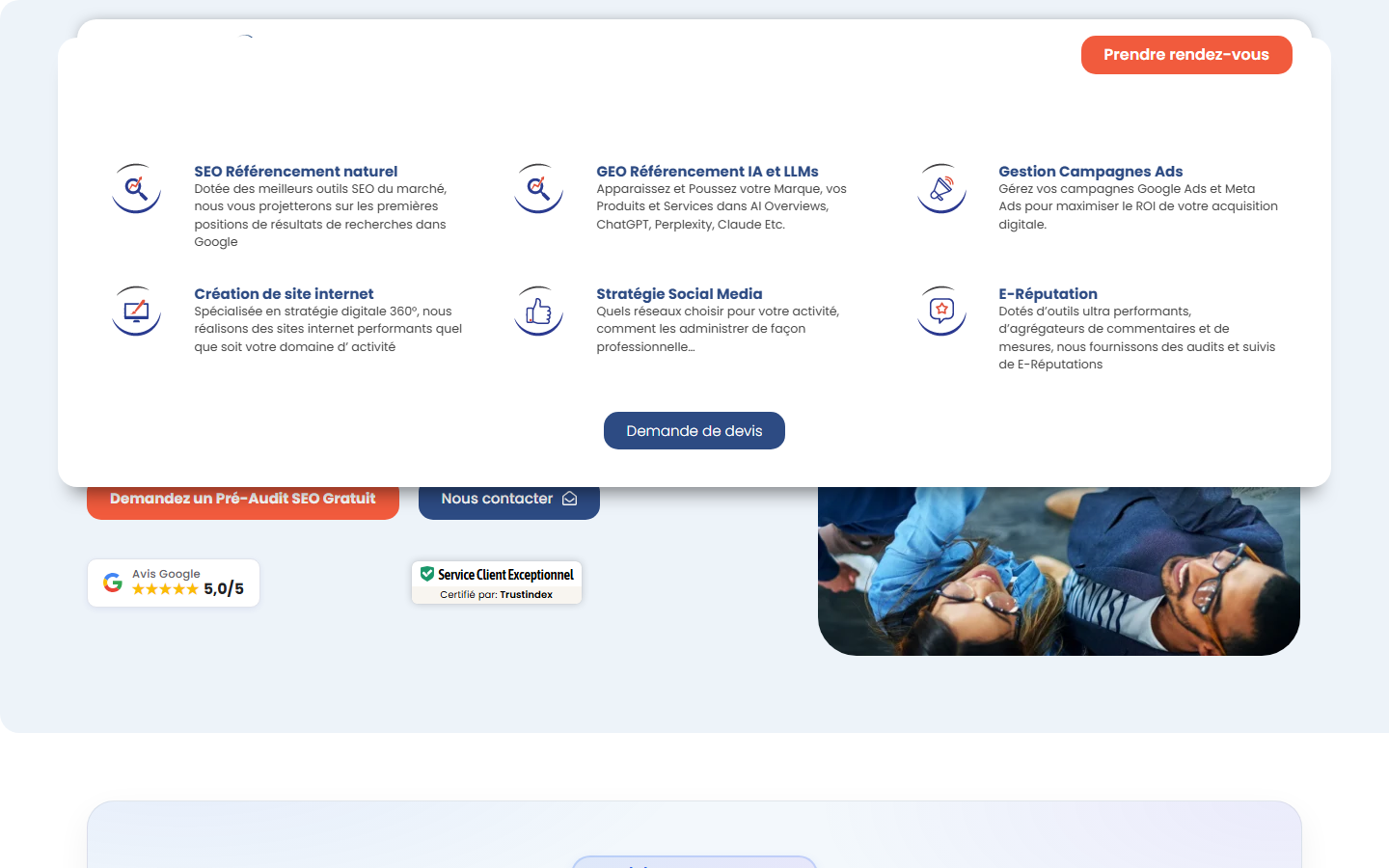
Task: Click the hero photo of smiling colleagues
Action: click(x=1059, y=571)
